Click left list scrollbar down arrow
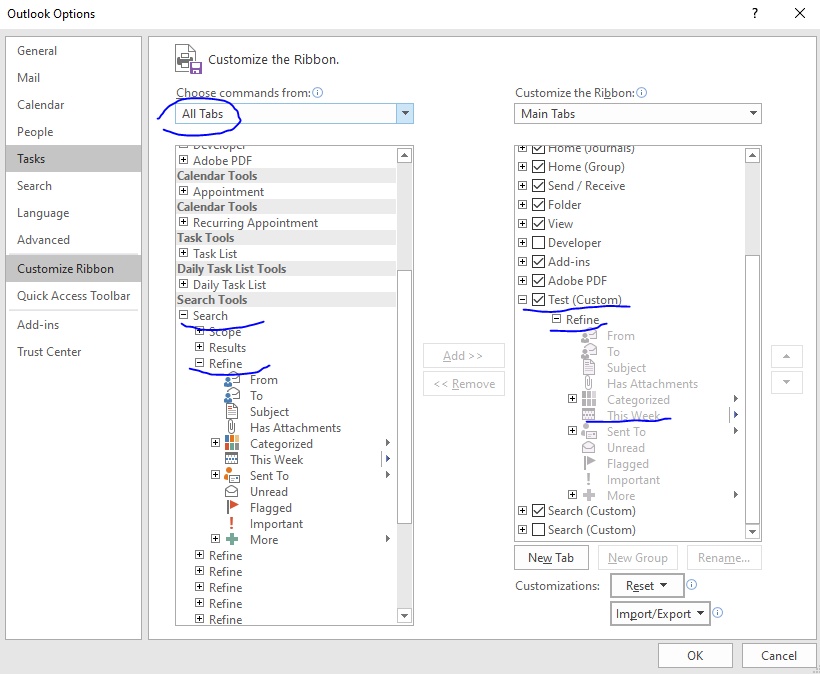 pyautogui.click(x=404, y=615)
